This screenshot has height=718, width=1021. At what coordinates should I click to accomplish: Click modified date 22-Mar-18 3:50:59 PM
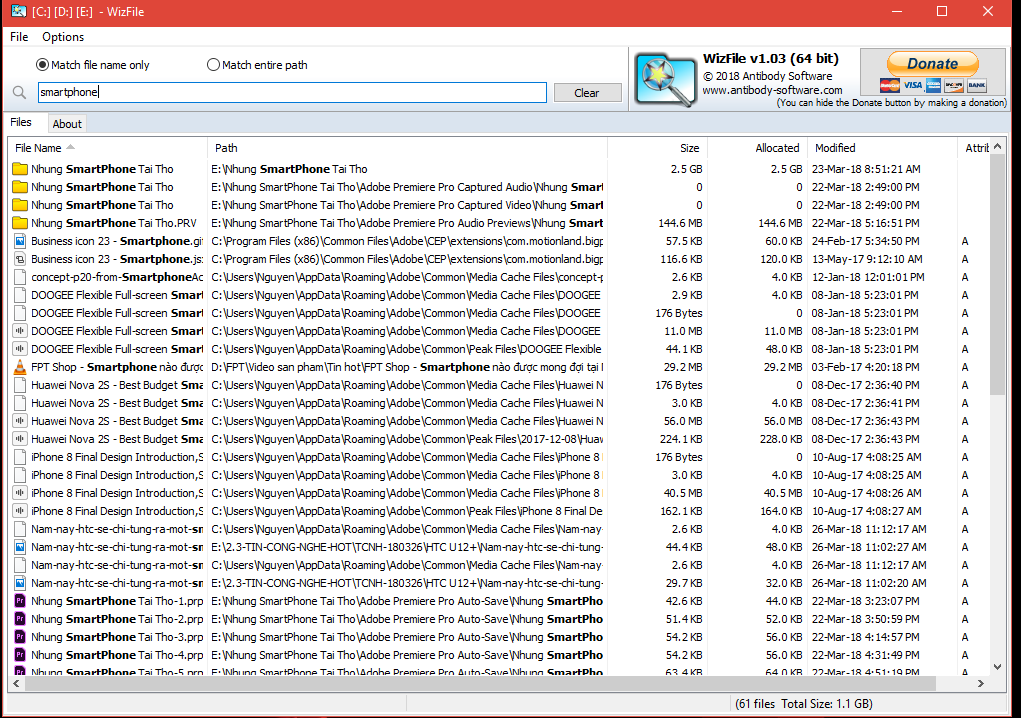tap(865, 619)
